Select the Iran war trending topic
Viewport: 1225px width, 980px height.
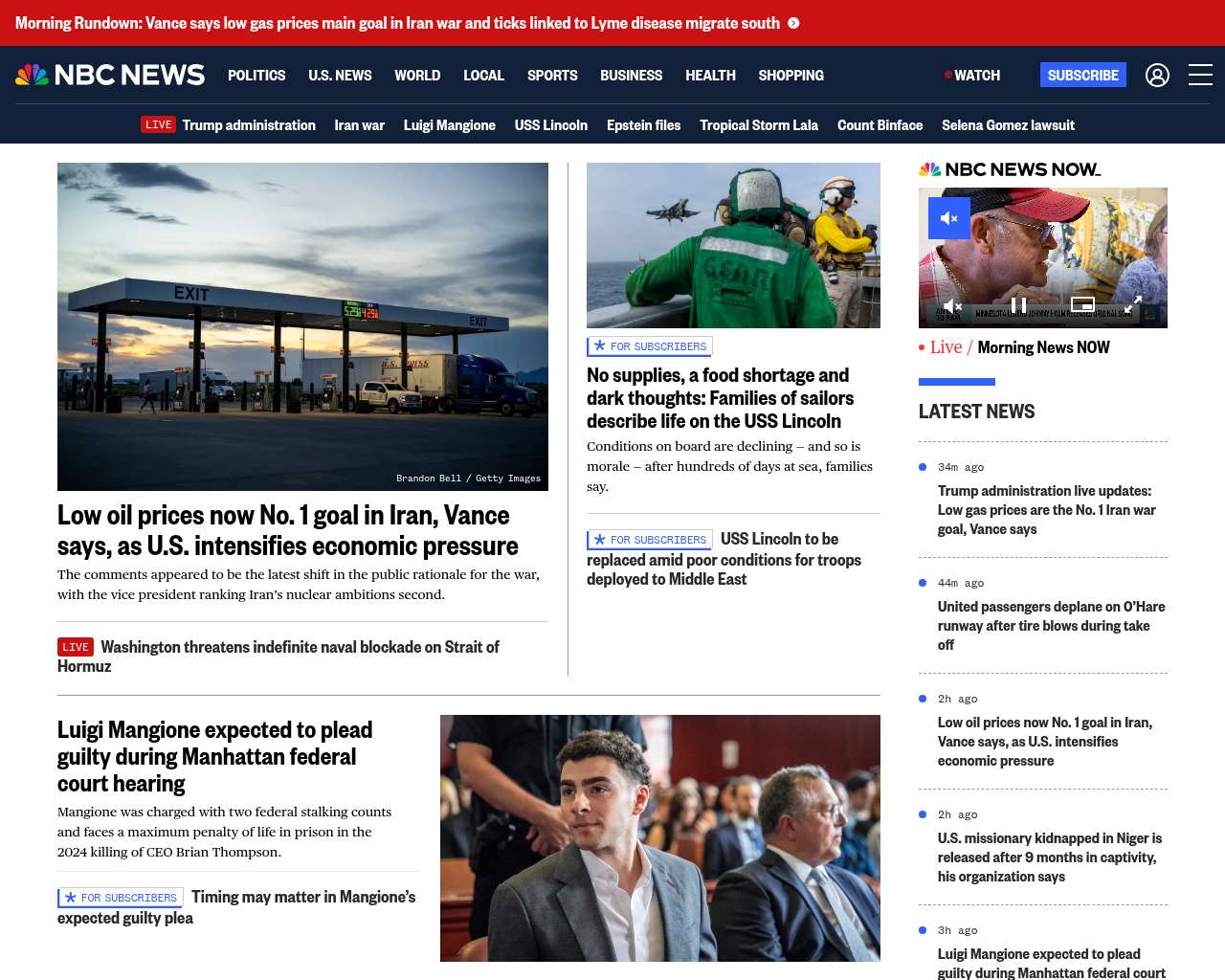pyautogui.click(x=359, y=124)
